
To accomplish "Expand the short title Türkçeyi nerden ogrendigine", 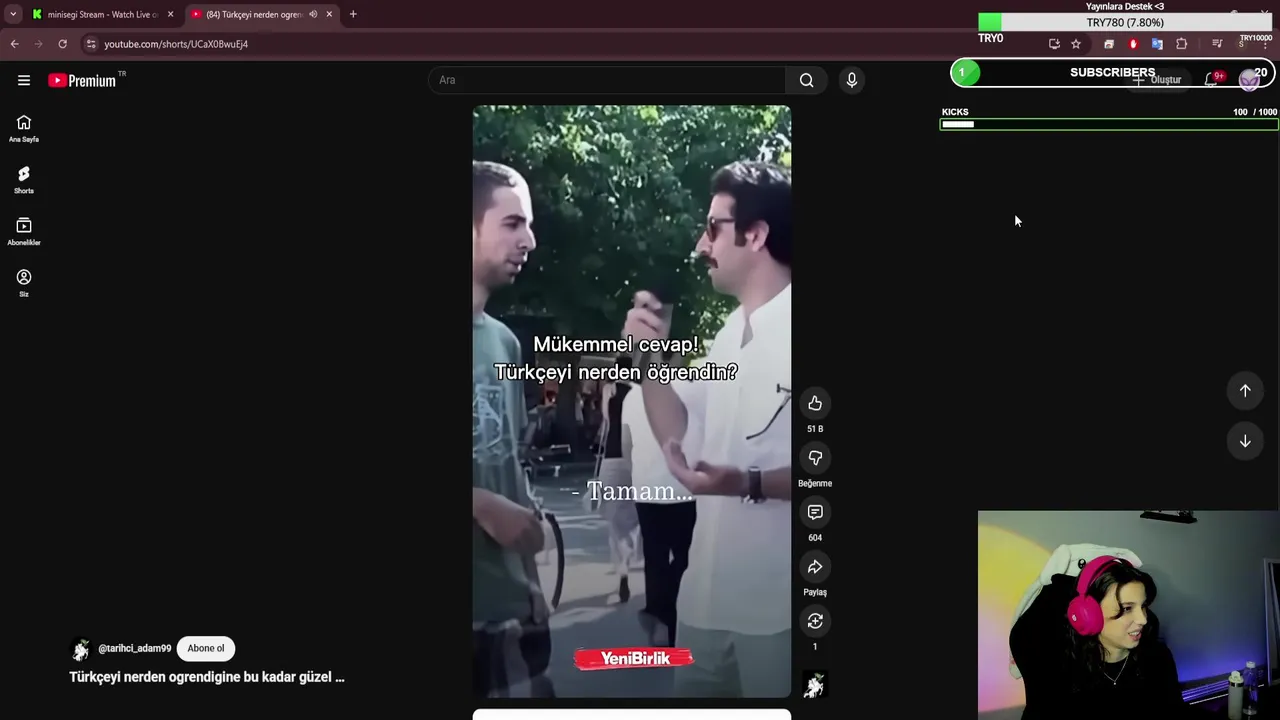I will [207, 677].
